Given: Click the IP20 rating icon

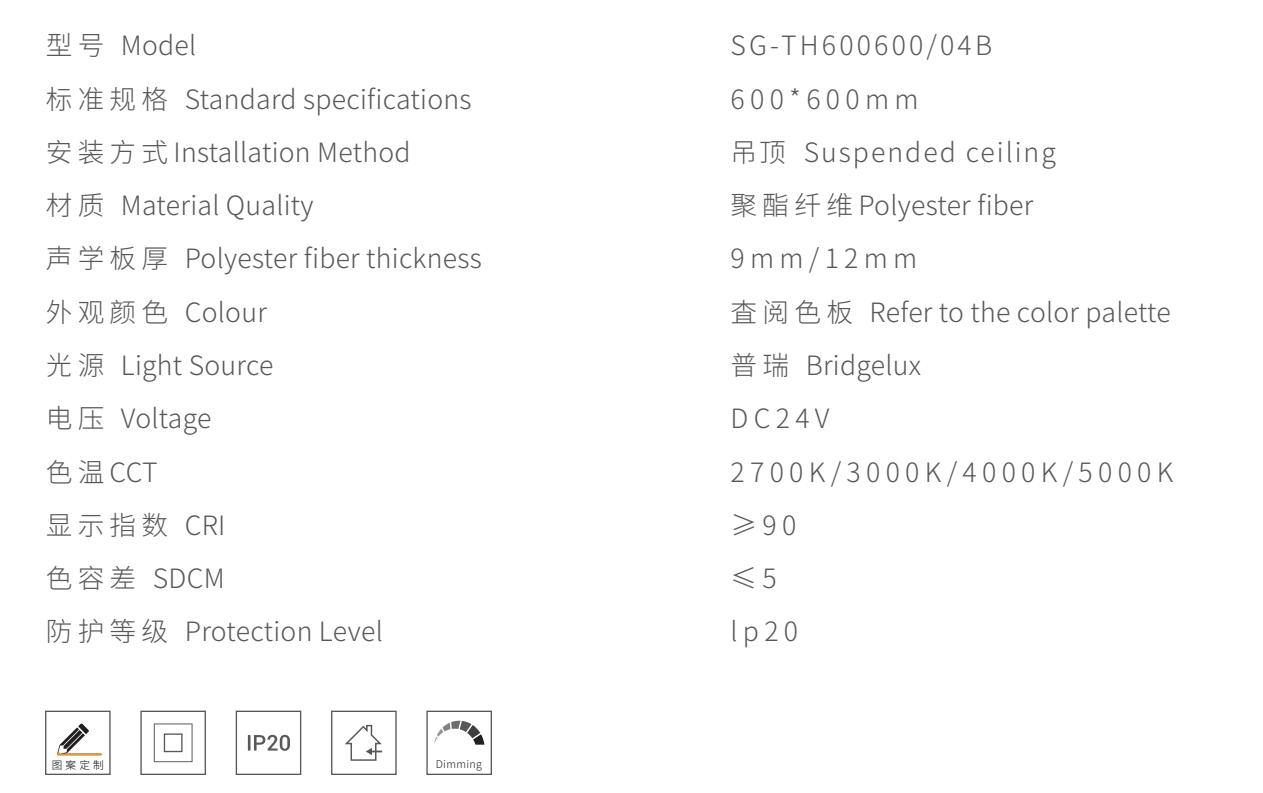Looking at the screenshot, I should [268, 742].
